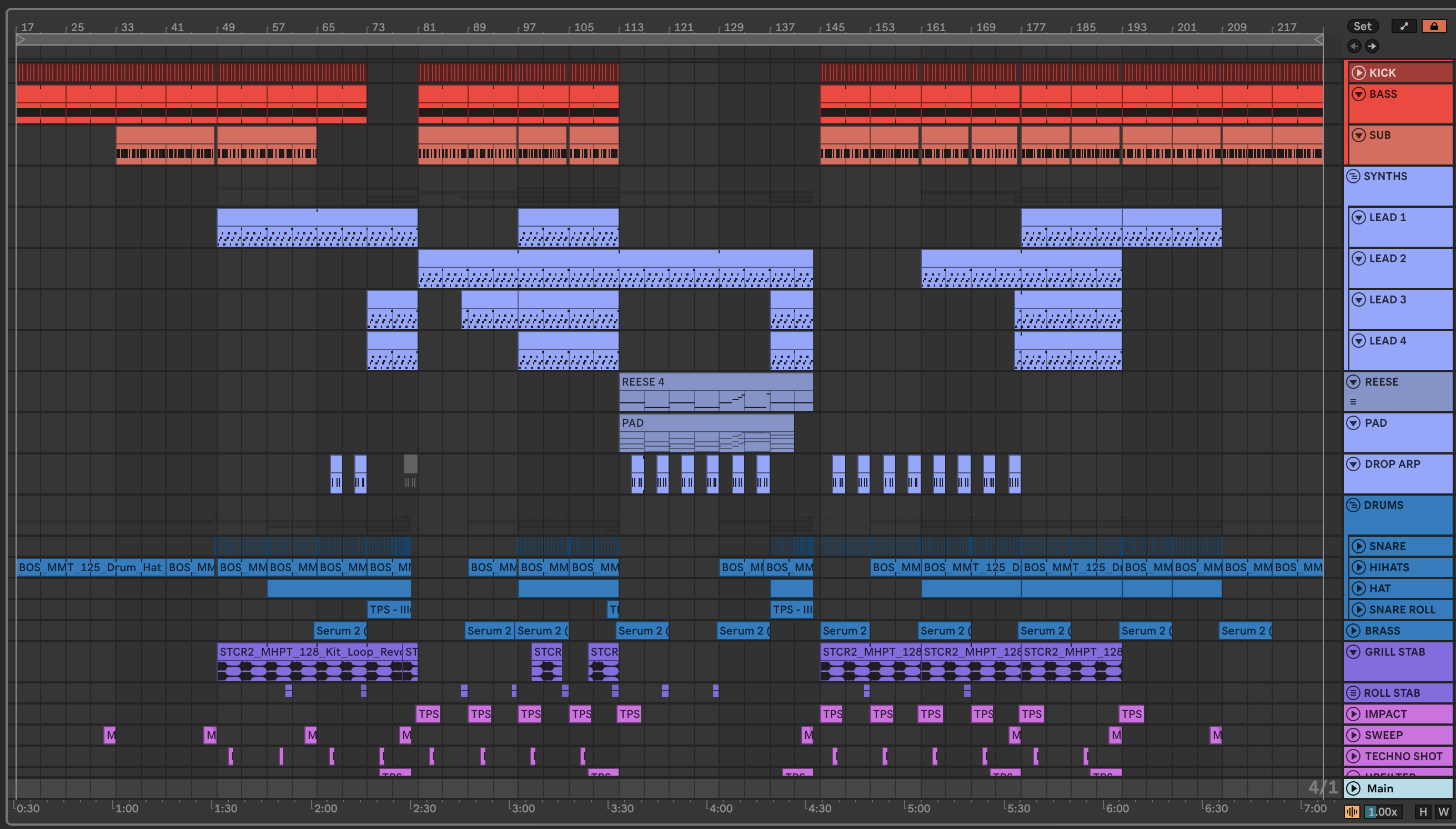The height and width of the screenshot is (829, 1456).
Task: Click the Set locator button
Action: click(x=1362, y=26)
